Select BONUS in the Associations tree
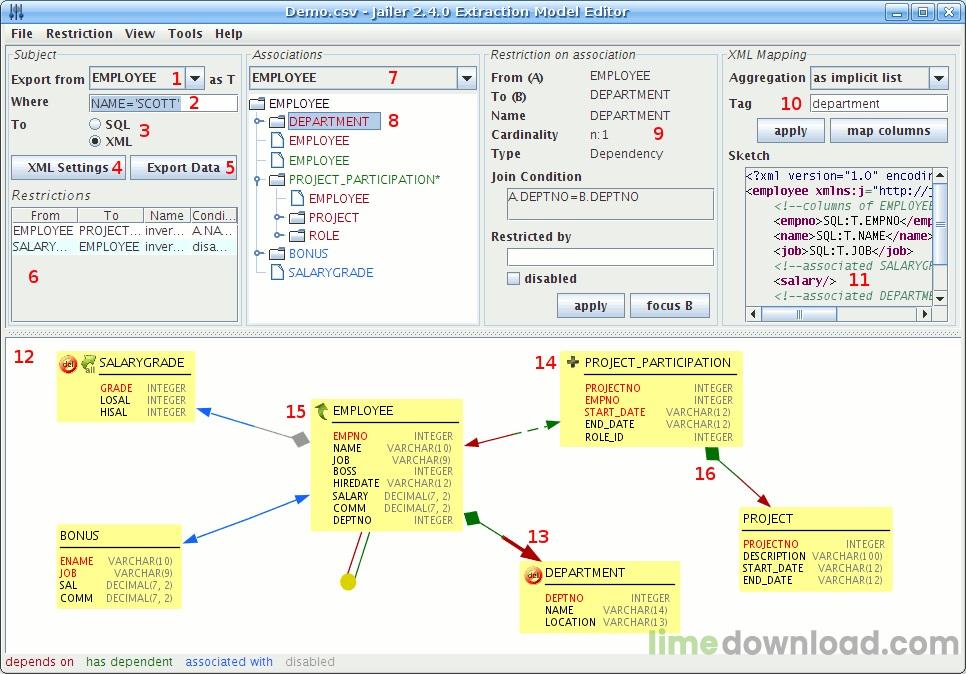Image resolution: width=966 pixels, height=674 pixels. (x=308, y=253)
